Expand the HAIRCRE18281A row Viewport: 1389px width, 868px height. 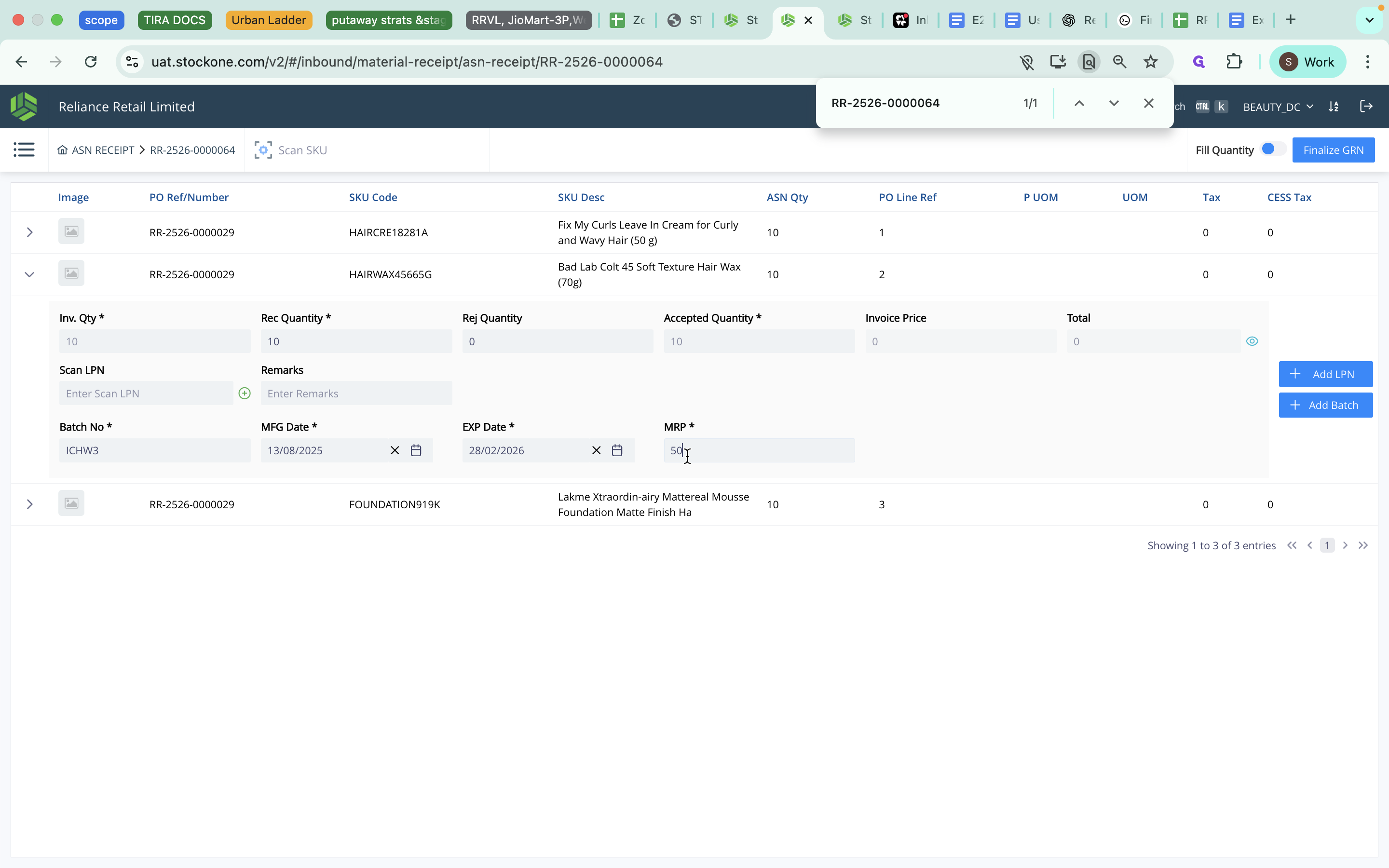(29, 232)
